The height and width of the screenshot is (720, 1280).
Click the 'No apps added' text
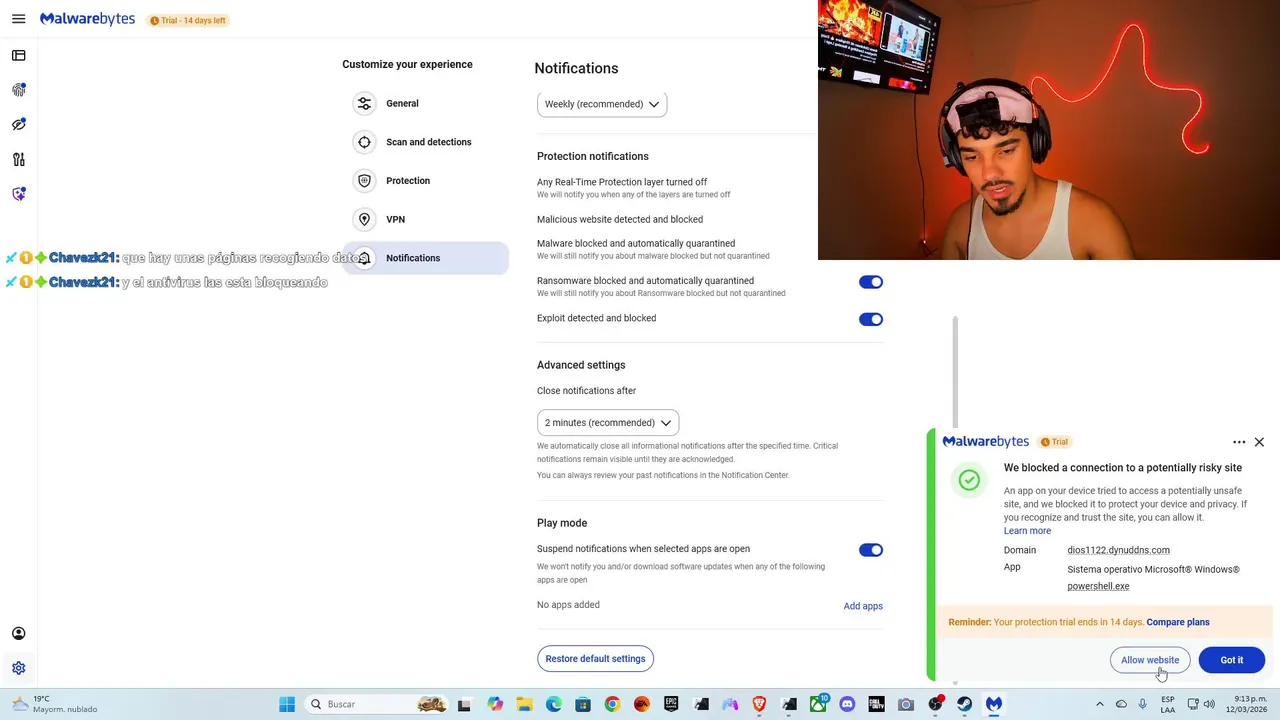(x=568, y=605)
